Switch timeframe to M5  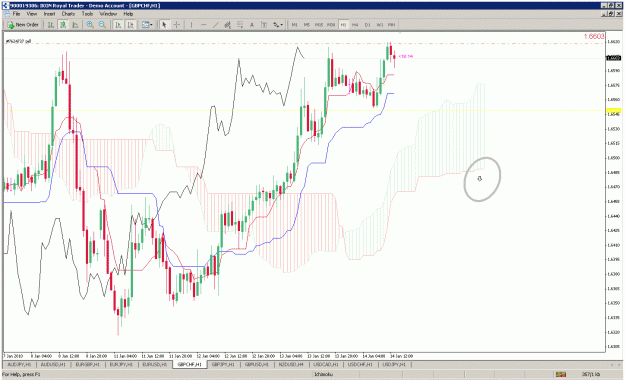click(307, 25)
